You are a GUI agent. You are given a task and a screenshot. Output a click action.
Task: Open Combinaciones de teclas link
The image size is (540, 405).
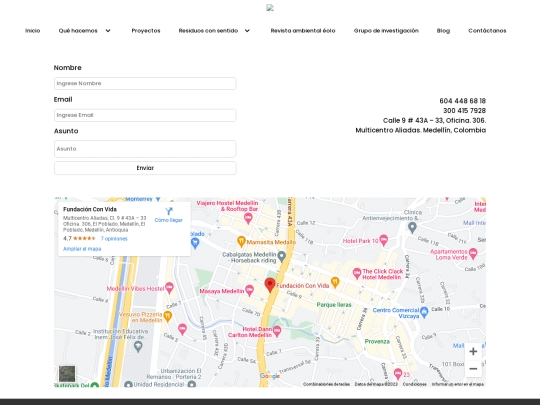[326, 384]
